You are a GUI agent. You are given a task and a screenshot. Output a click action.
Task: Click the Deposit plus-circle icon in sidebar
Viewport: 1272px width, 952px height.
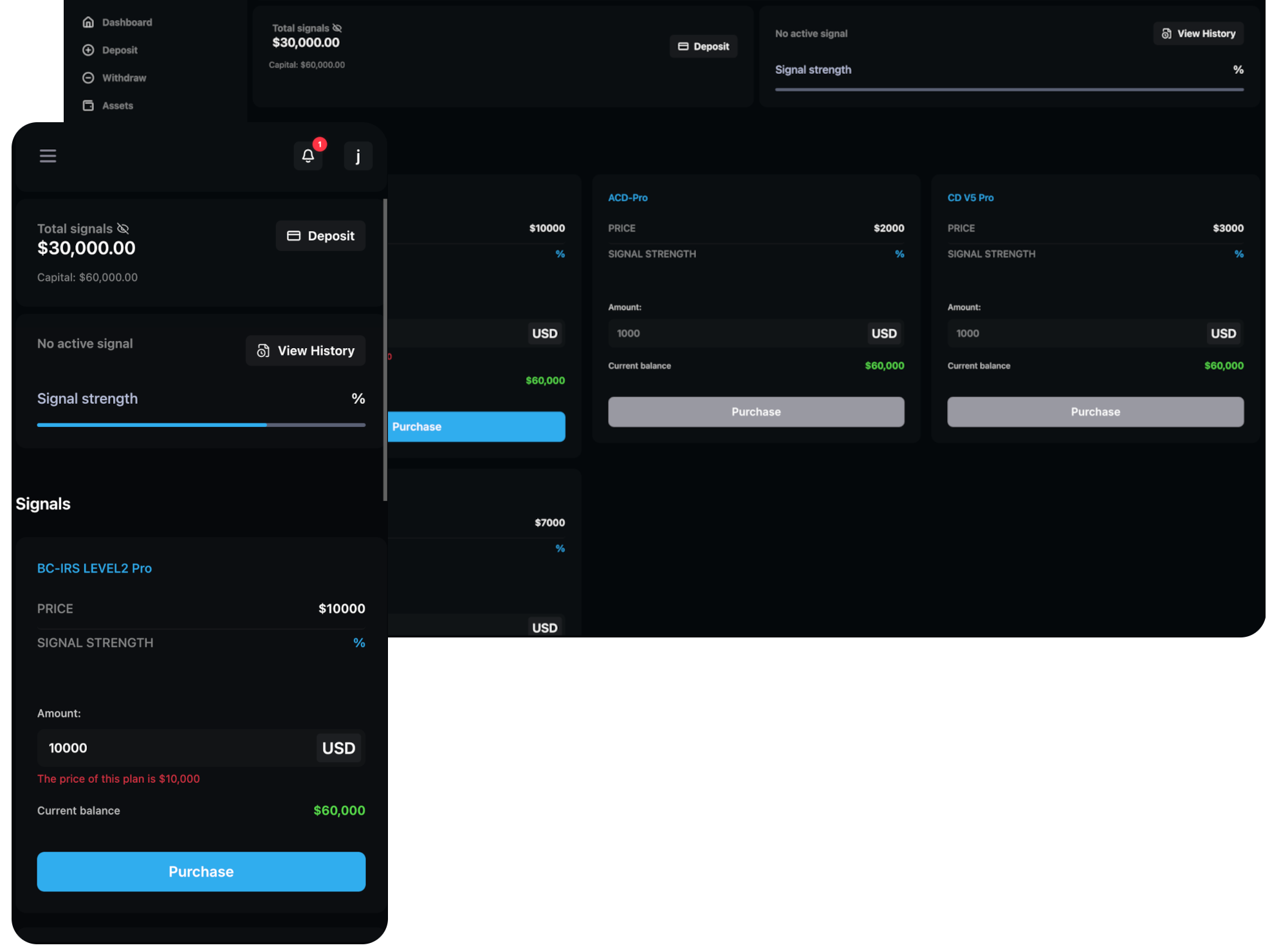[88, 50]
